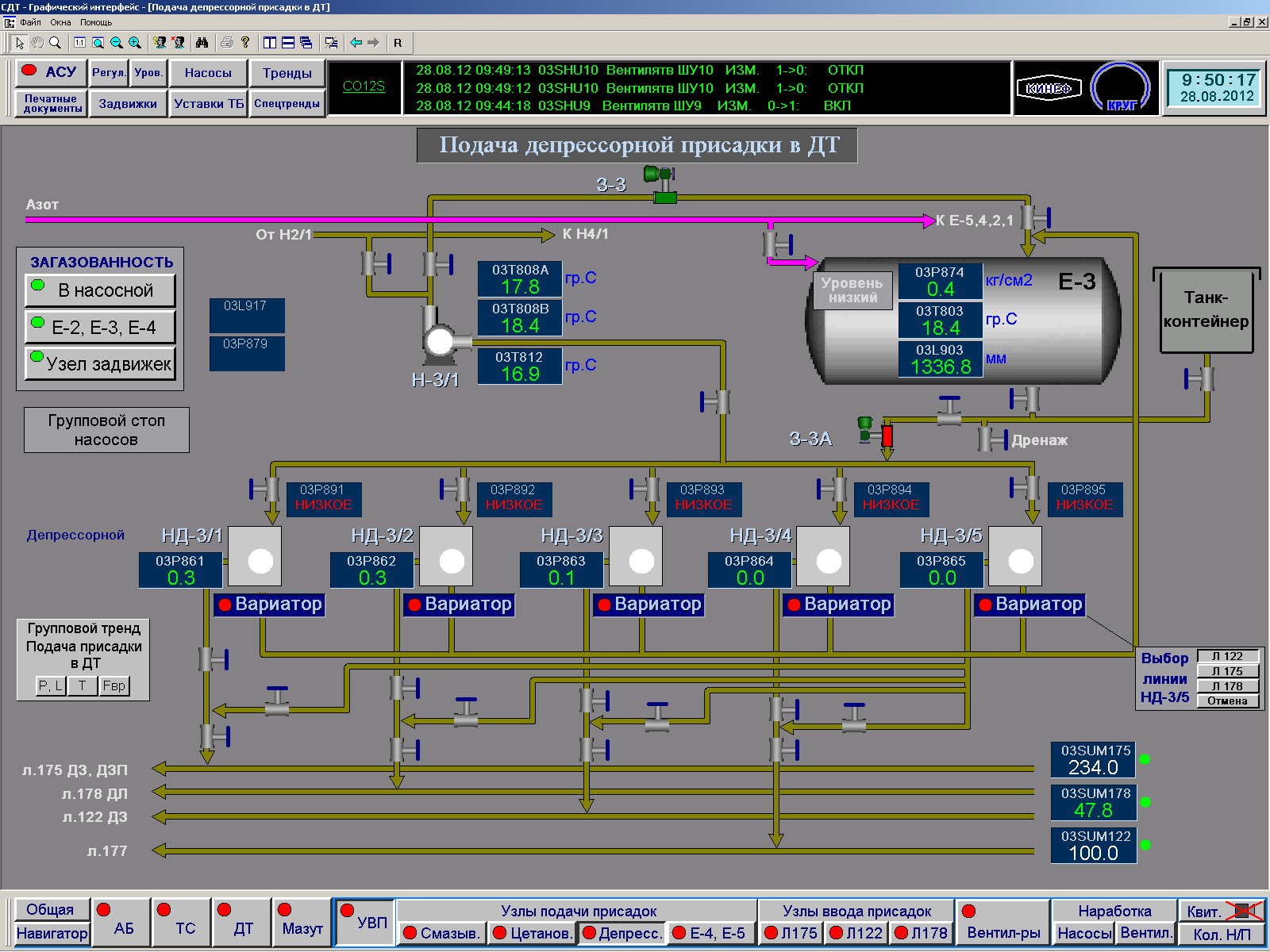Click the user logout icon with red X
The width and height of the screenshot is (1270, 952).
pyautogui.click(x=178, y=43)
